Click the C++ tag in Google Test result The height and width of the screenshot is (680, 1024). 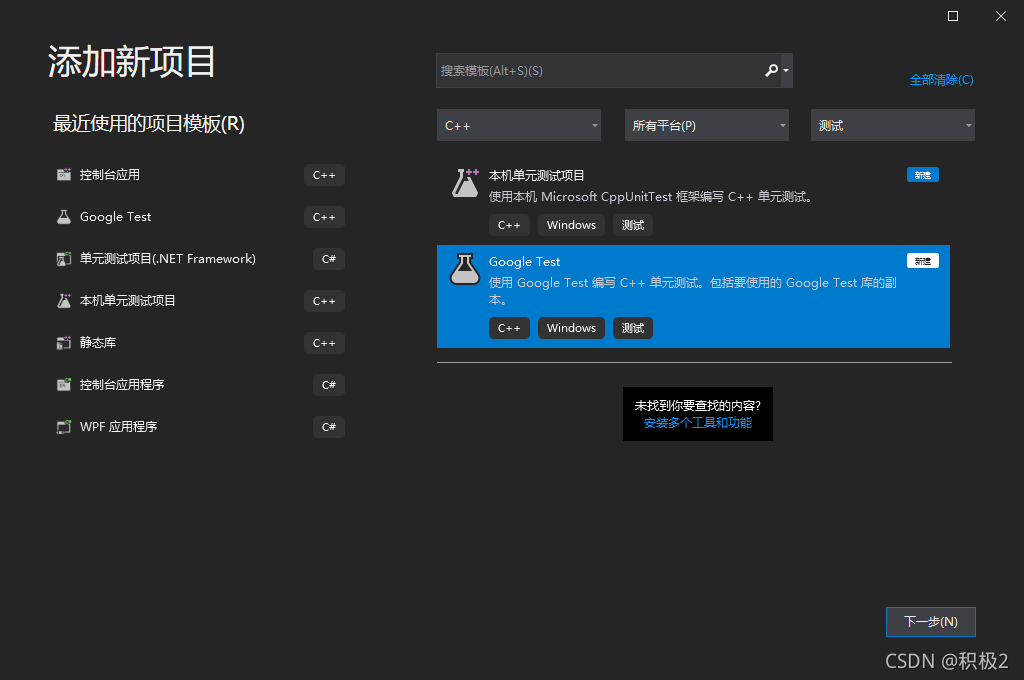coord(509,328)
